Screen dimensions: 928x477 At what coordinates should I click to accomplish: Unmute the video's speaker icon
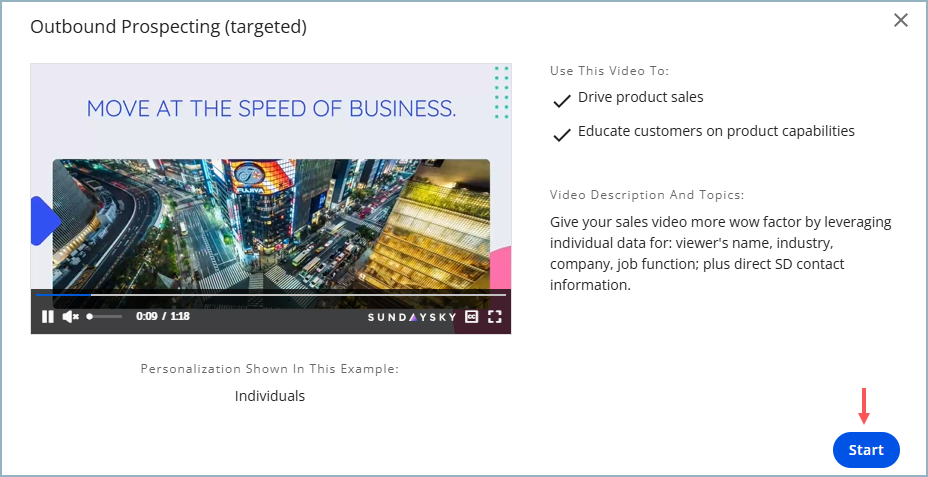tap(70, 317)
